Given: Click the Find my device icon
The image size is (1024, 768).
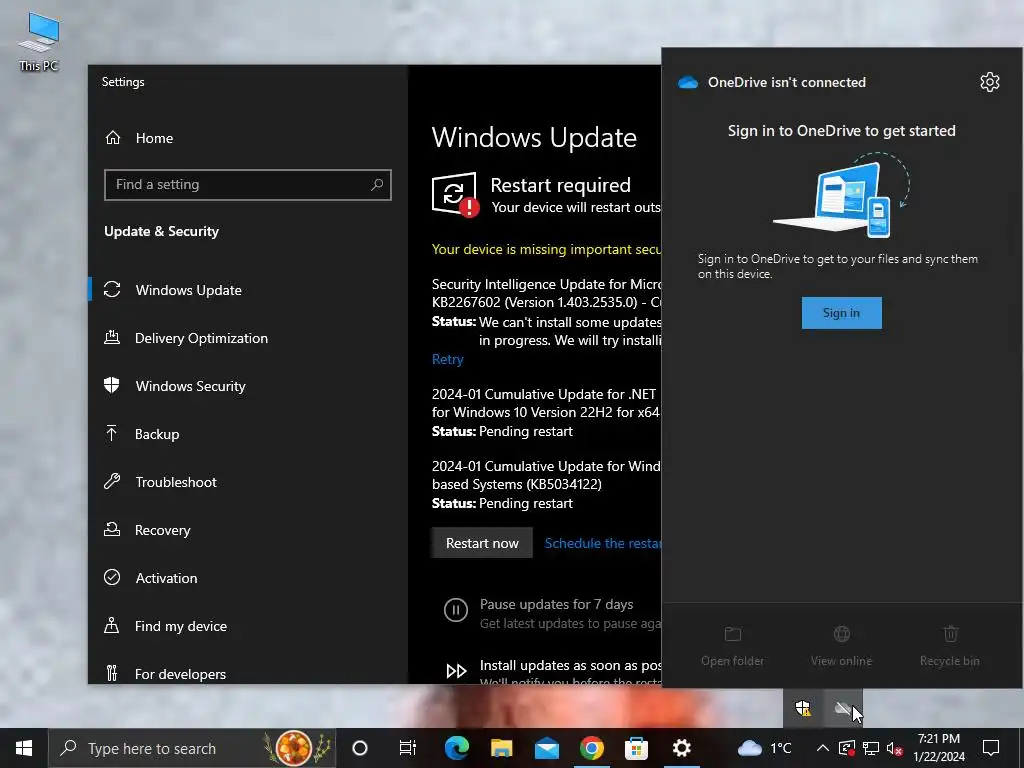Looking at the screenshot, I should [112, 625].
